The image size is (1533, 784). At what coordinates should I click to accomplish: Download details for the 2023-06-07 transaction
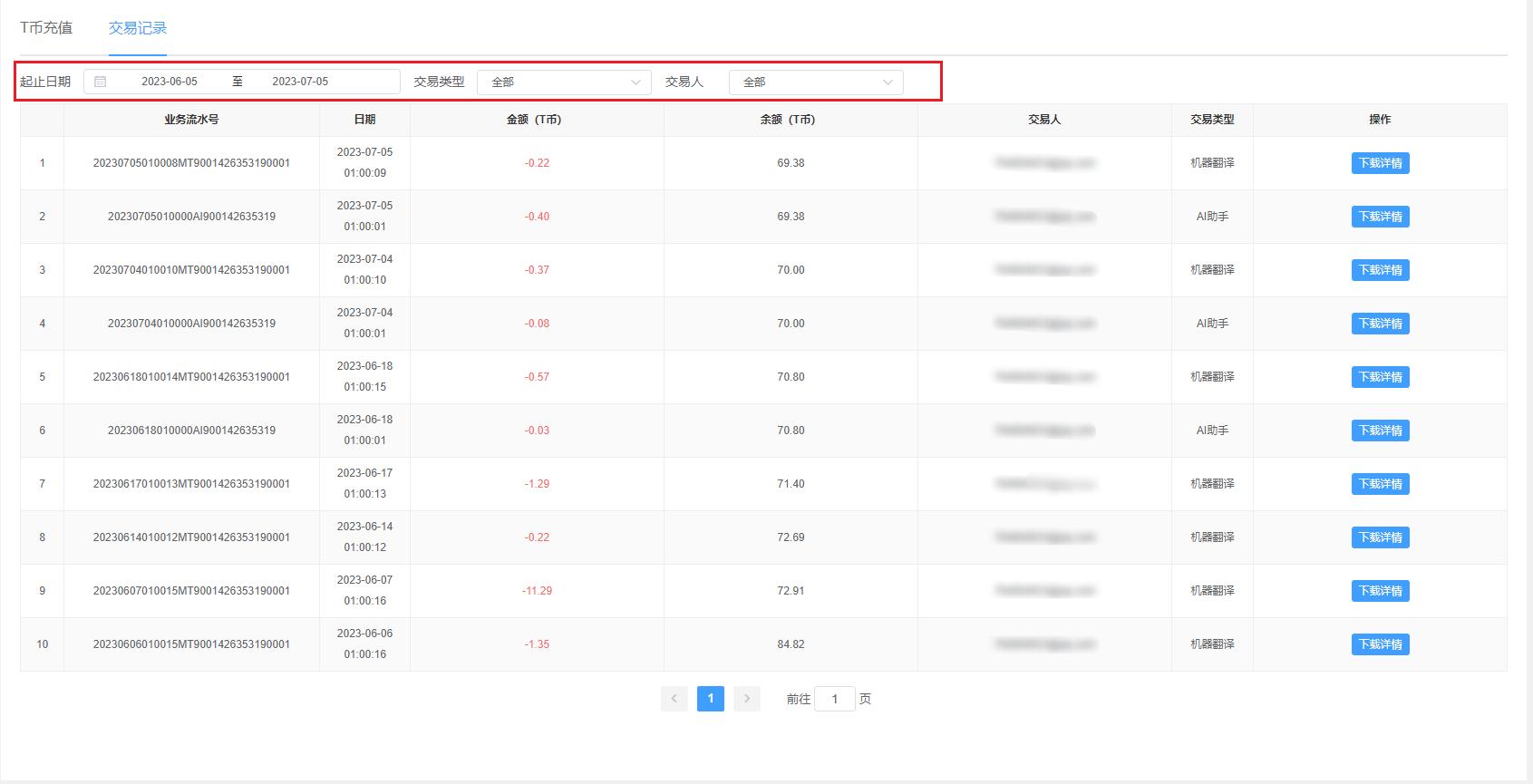pyautogui.click(x=1380, y=591)
